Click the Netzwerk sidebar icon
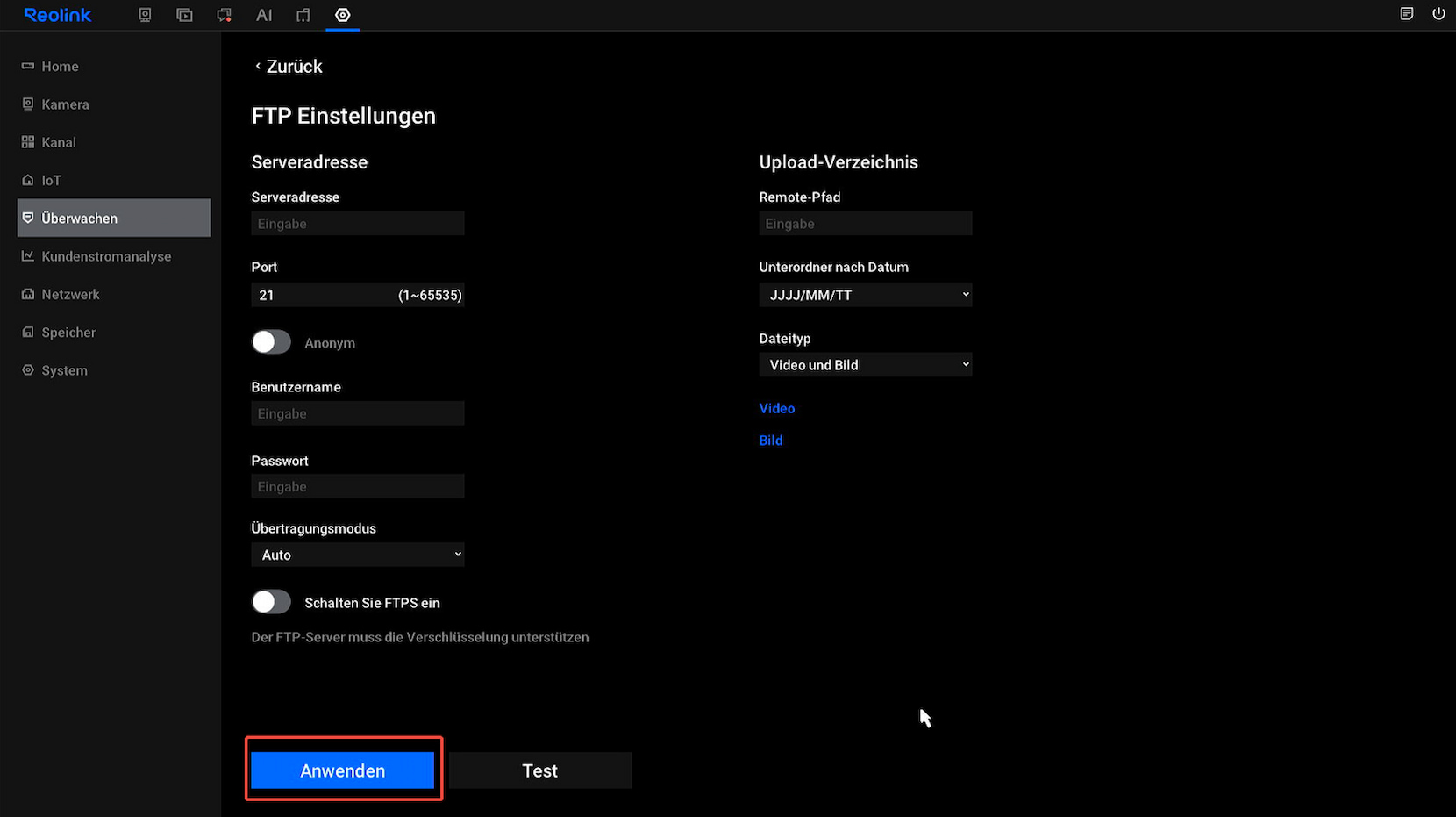Viewport: 1456px width, 817px height. (x=28, y=294)
